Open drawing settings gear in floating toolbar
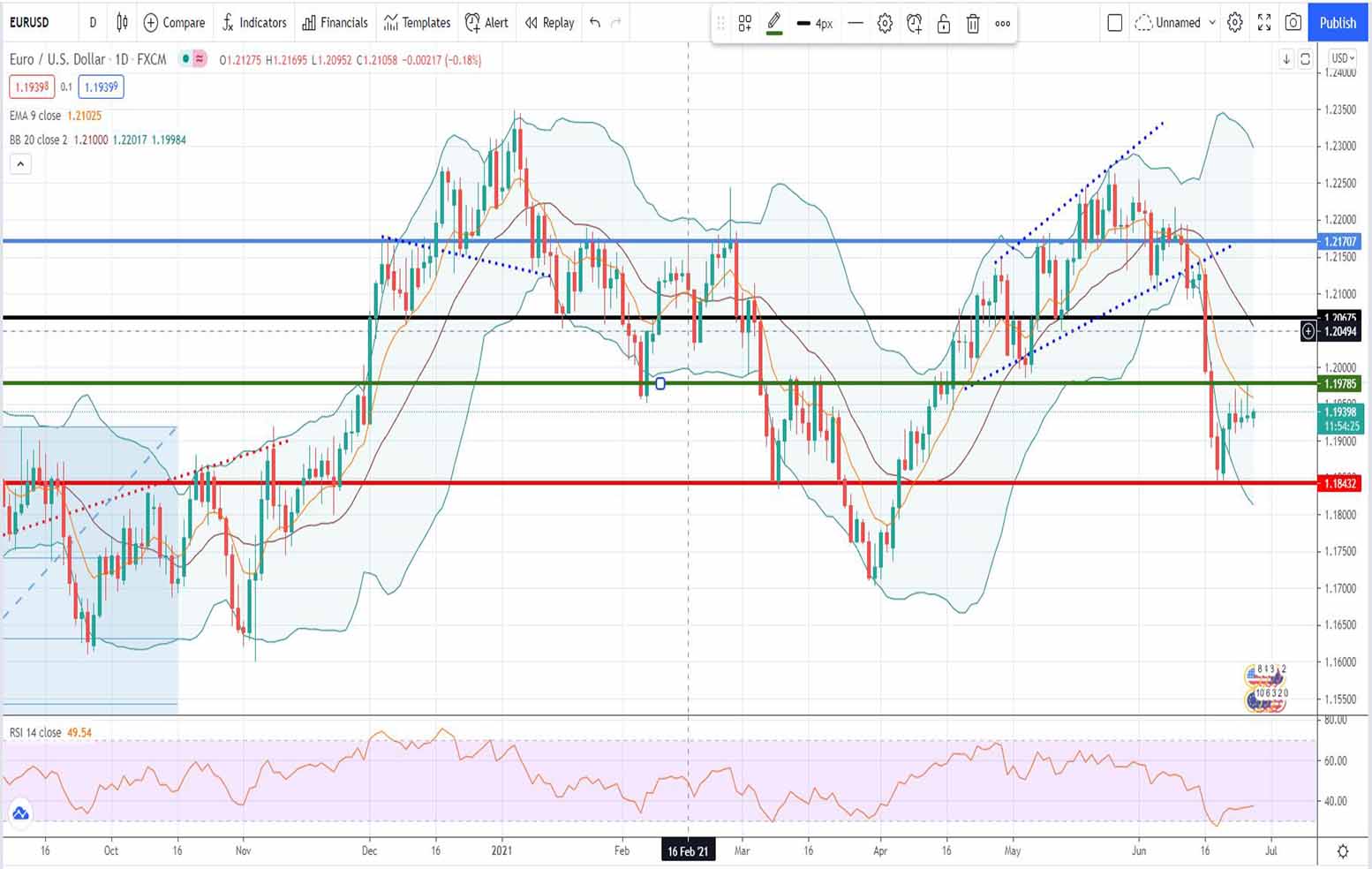1372x869 pixels. 885,23
